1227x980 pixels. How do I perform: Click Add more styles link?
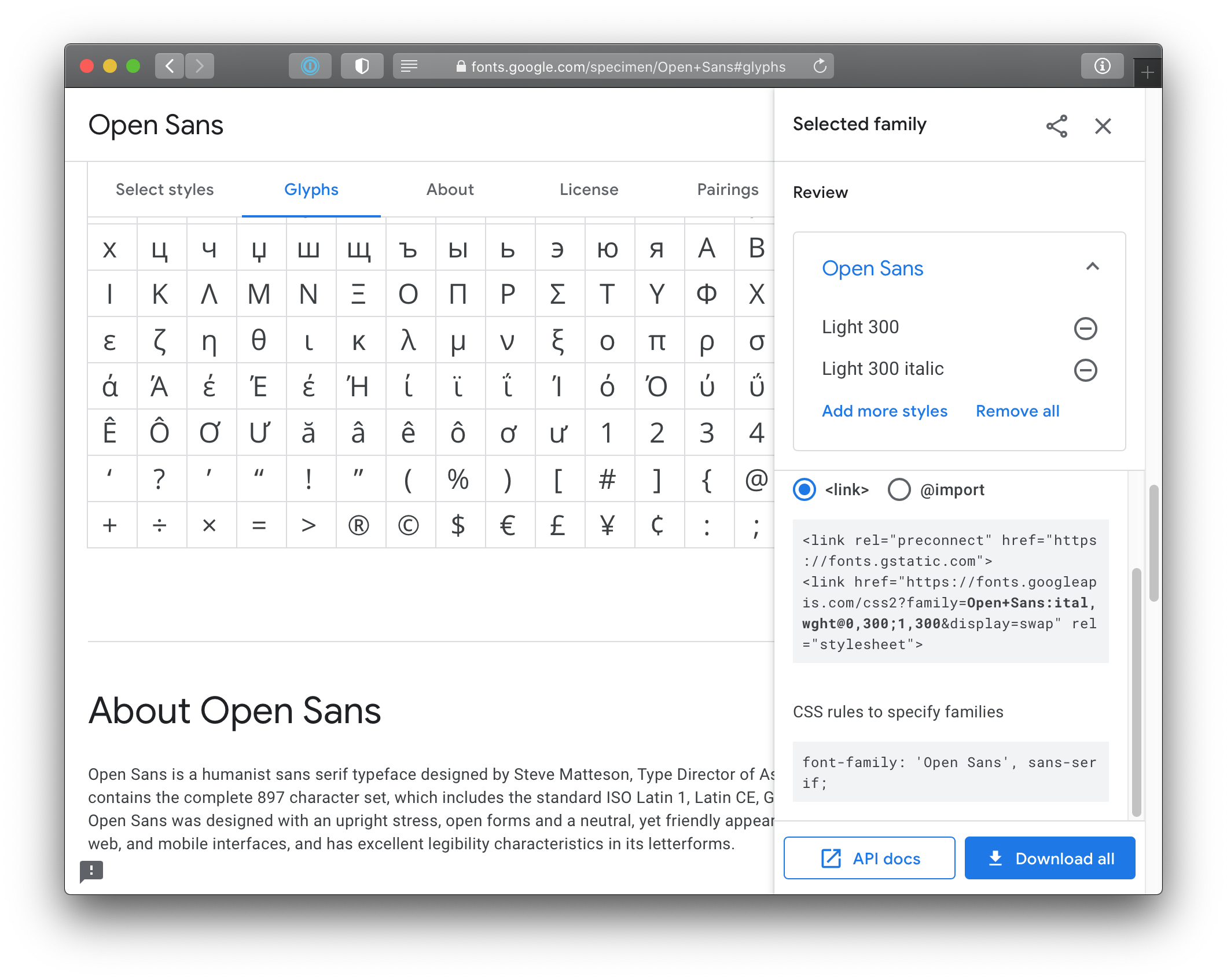point(884,411)
